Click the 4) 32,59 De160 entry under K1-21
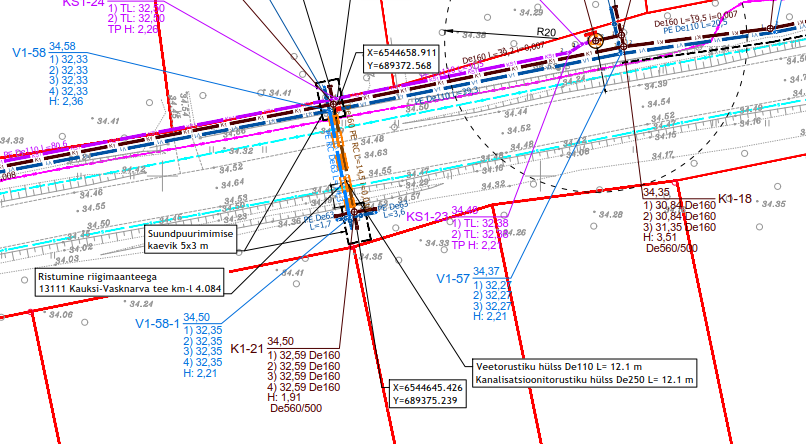Image resolution: width=806 pixels, height=444 pixels. [x=303, y=387]
